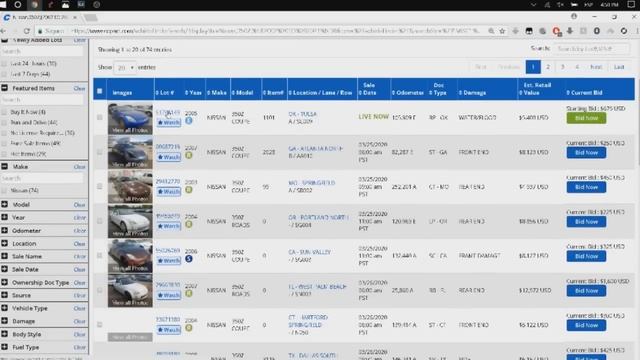The height and width of the screenshot is (360, 640).
Task: Click the green badge in West Palm Beach row
Action: tap(189, 293)
